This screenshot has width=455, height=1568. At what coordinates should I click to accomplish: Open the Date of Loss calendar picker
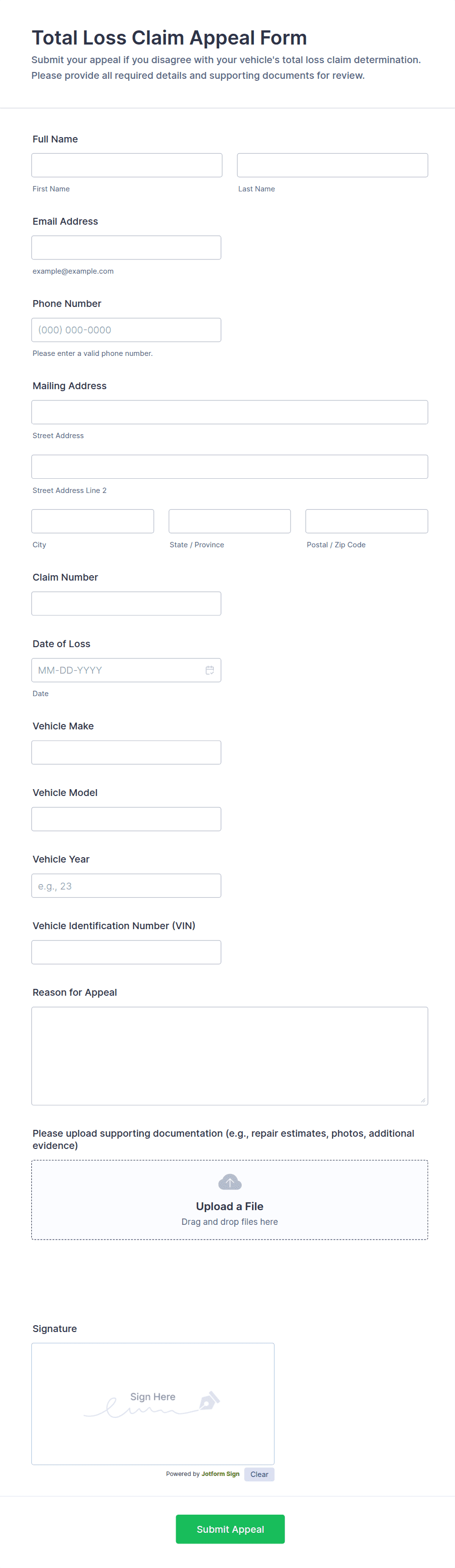click(x=209, y=670)
